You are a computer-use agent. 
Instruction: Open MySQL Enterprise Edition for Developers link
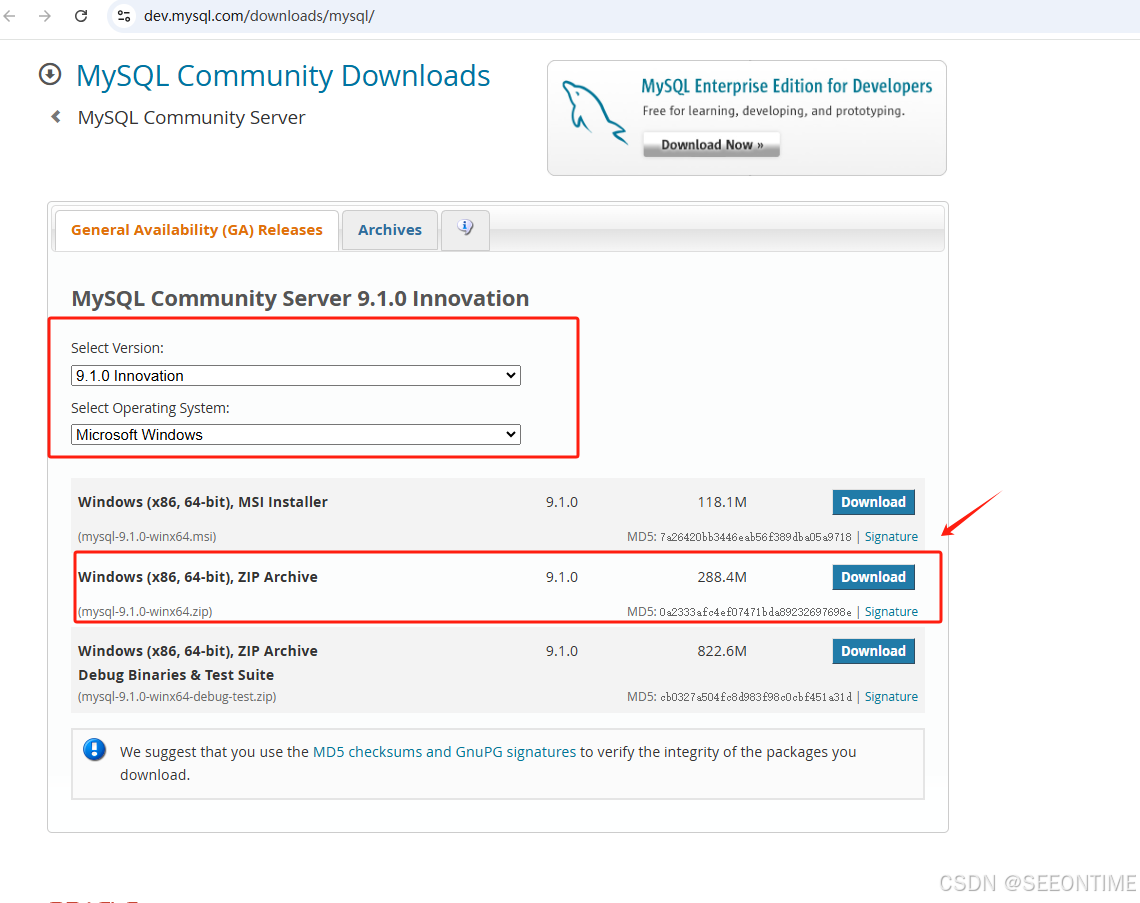click(x=786, y=86)
